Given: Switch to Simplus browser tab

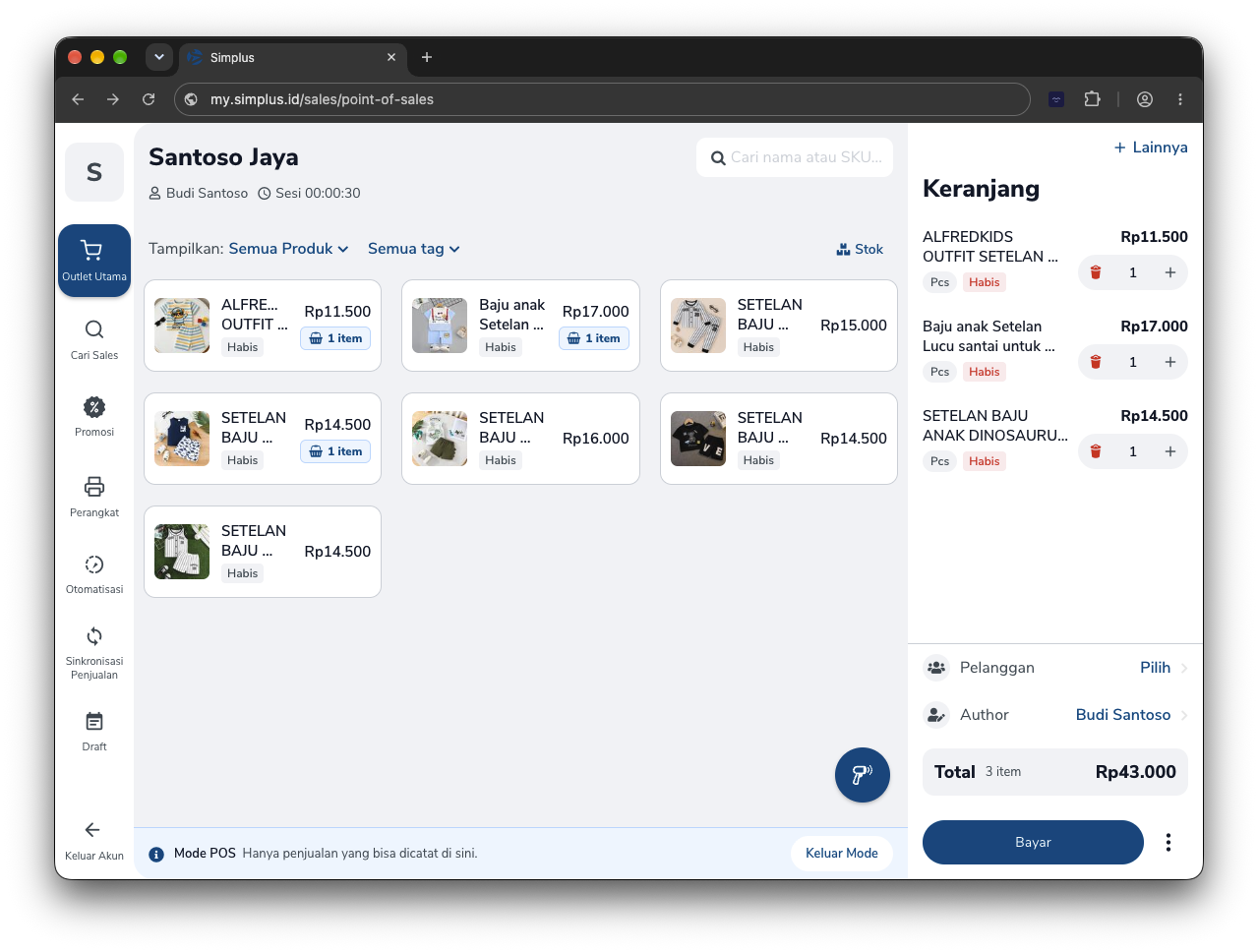Looking at the screenshot, I should (291, 57).
